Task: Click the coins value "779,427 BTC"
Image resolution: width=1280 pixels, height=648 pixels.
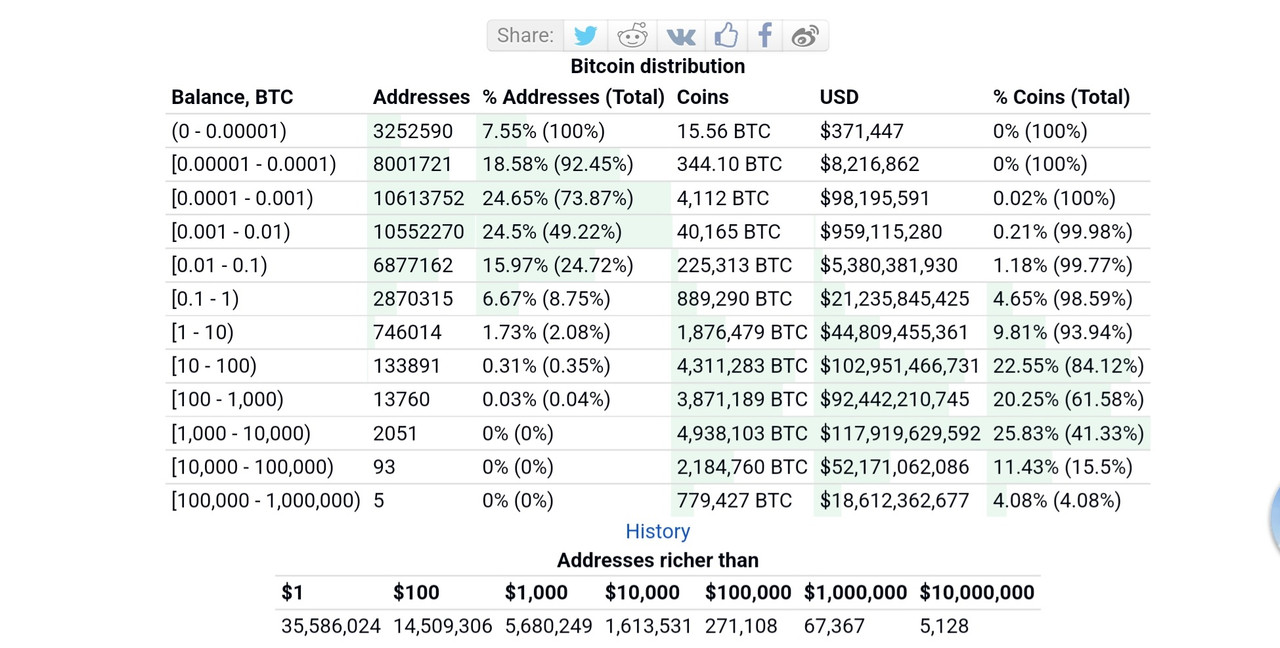Action: 734,500
